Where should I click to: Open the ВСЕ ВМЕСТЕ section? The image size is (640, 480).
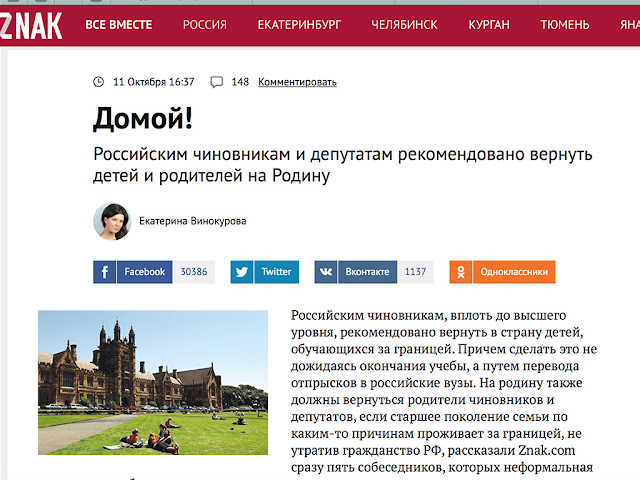click(x=118, y=25)
